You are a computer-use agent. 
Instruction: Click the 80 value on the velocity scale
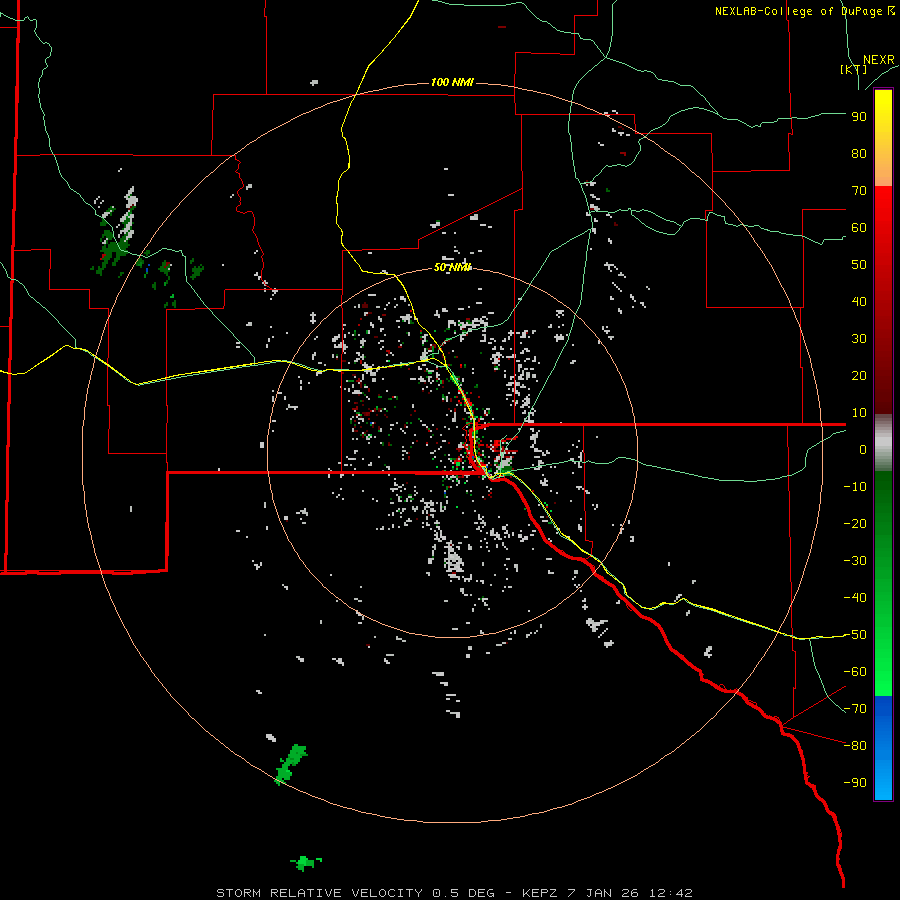point(859,154)
